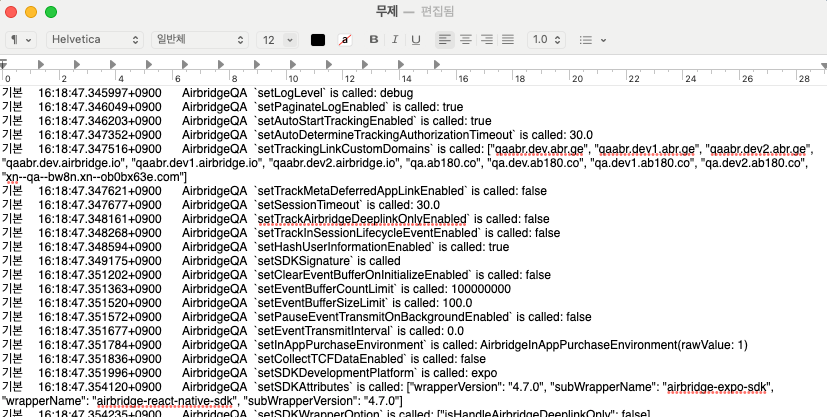Click the text AirbridgeInAppPurchaseEnvironment(rawValue: 1)
Screen dimensions: 827x417
pos(613,345)
